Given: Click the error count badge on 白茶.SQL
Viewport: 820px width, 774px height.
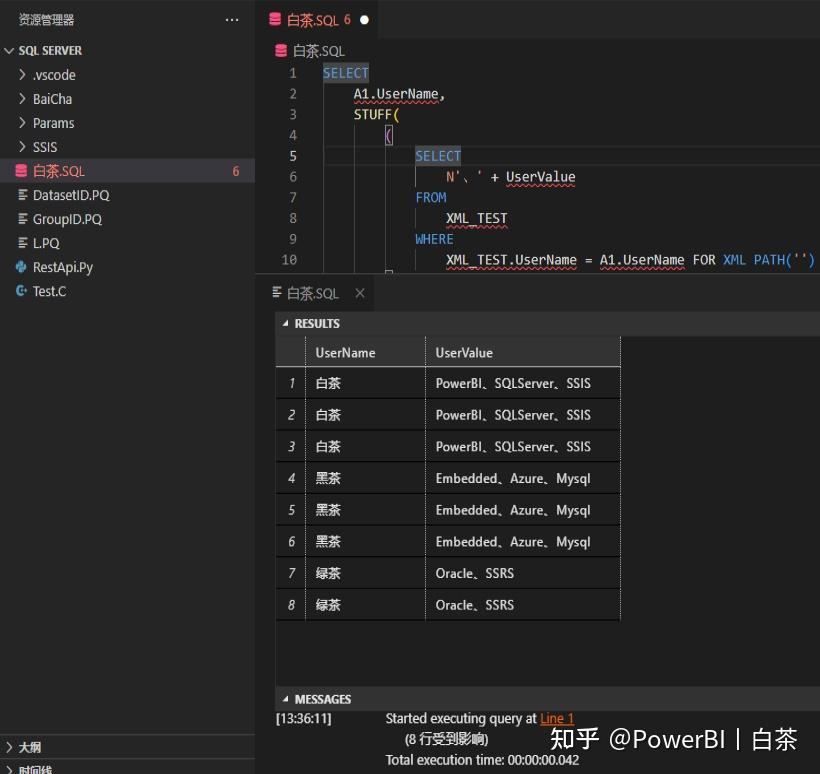Looking at the screenshot, I should (235, 171).
